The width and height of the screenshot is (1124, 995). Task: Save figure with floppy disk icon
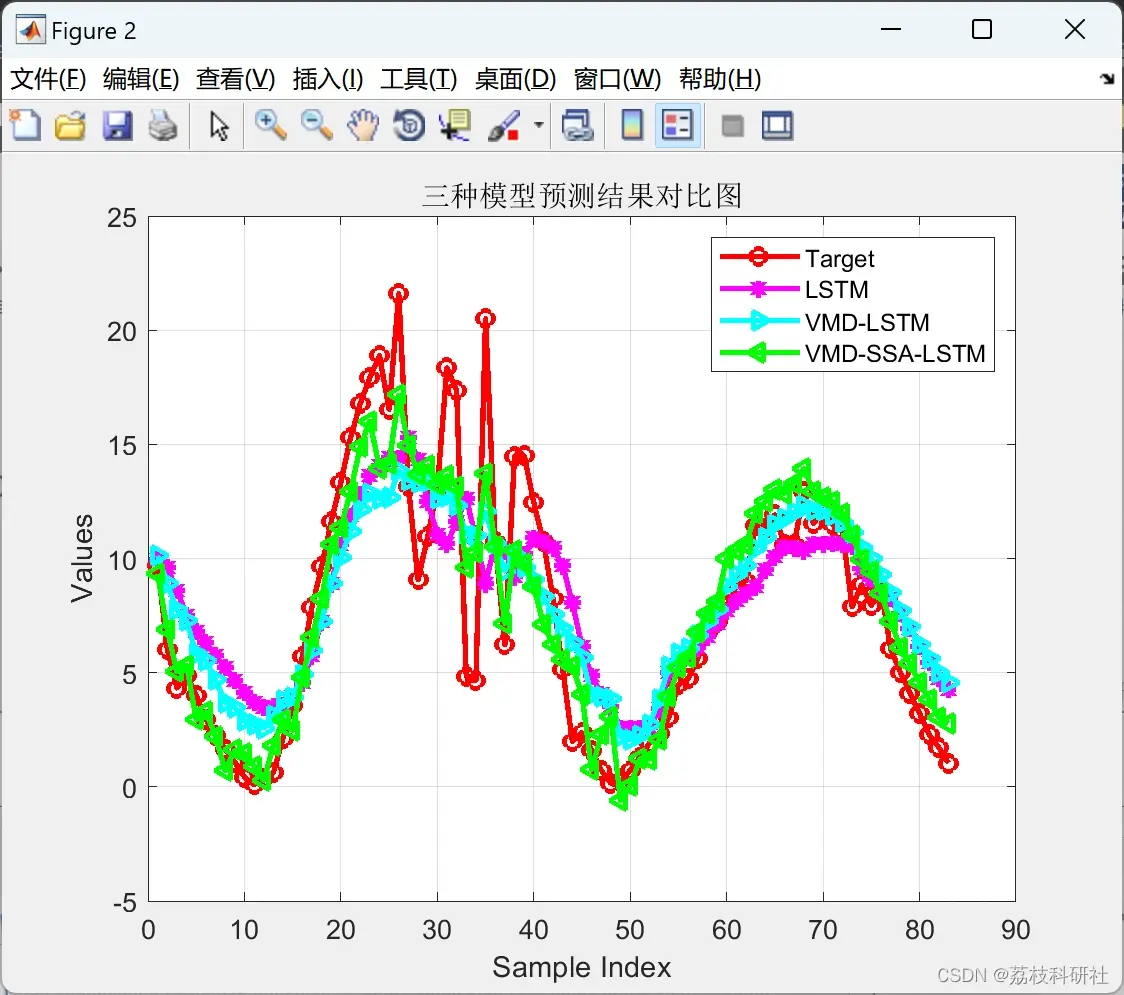(x=117, y=125)
